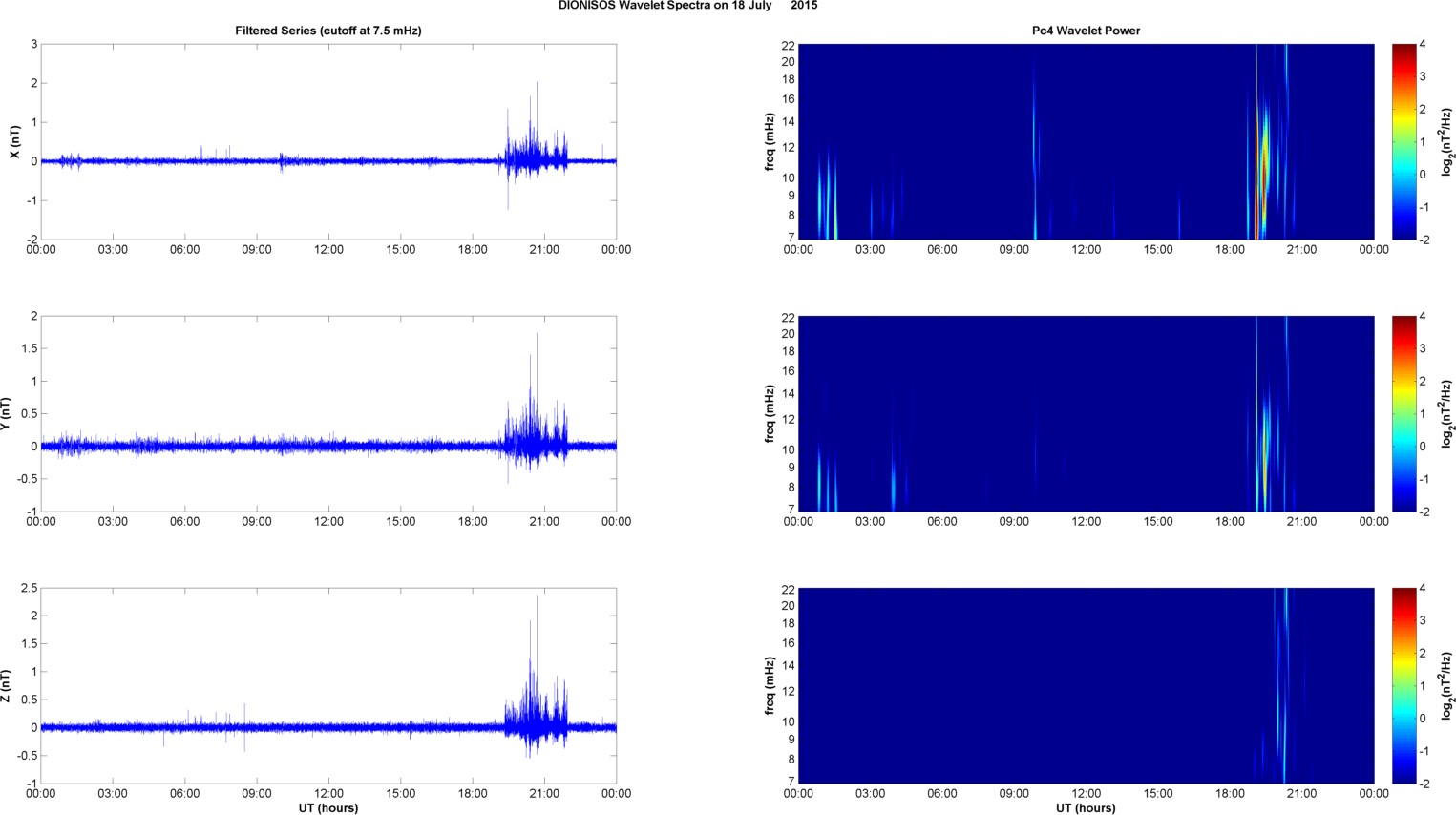The image size is (1456, 815).
Task: Click the "12:00" tick under the X time series
Action: pyautogui.click(x=328, y=250)
